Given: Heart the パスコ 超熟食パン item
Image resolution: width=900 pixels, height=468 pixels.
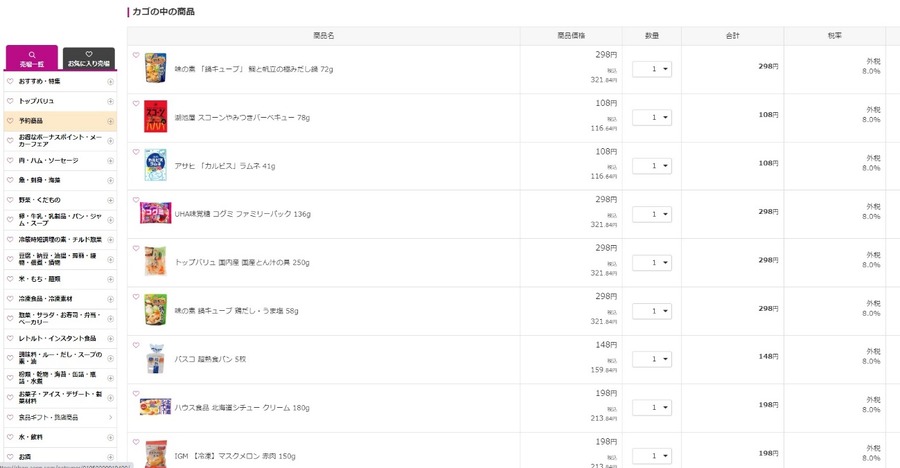Looking at the screenshot, I should tap(136, 345).
